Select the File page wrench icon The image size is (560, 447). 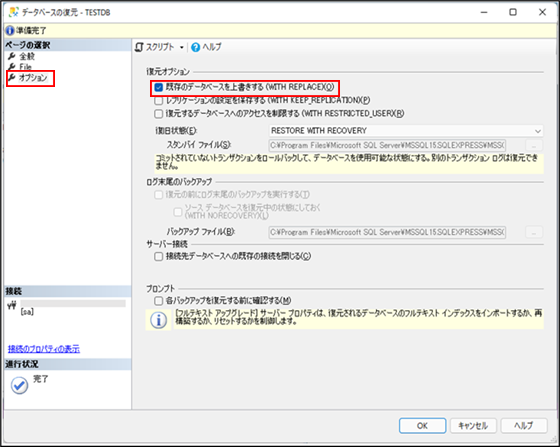click(x=12, y=66)
